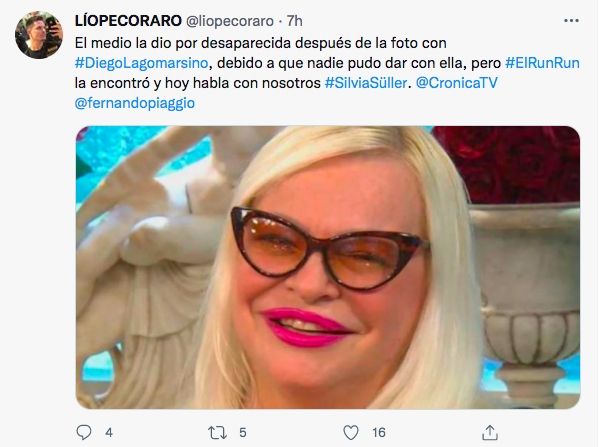Select the tweet body text

point(327,73)
